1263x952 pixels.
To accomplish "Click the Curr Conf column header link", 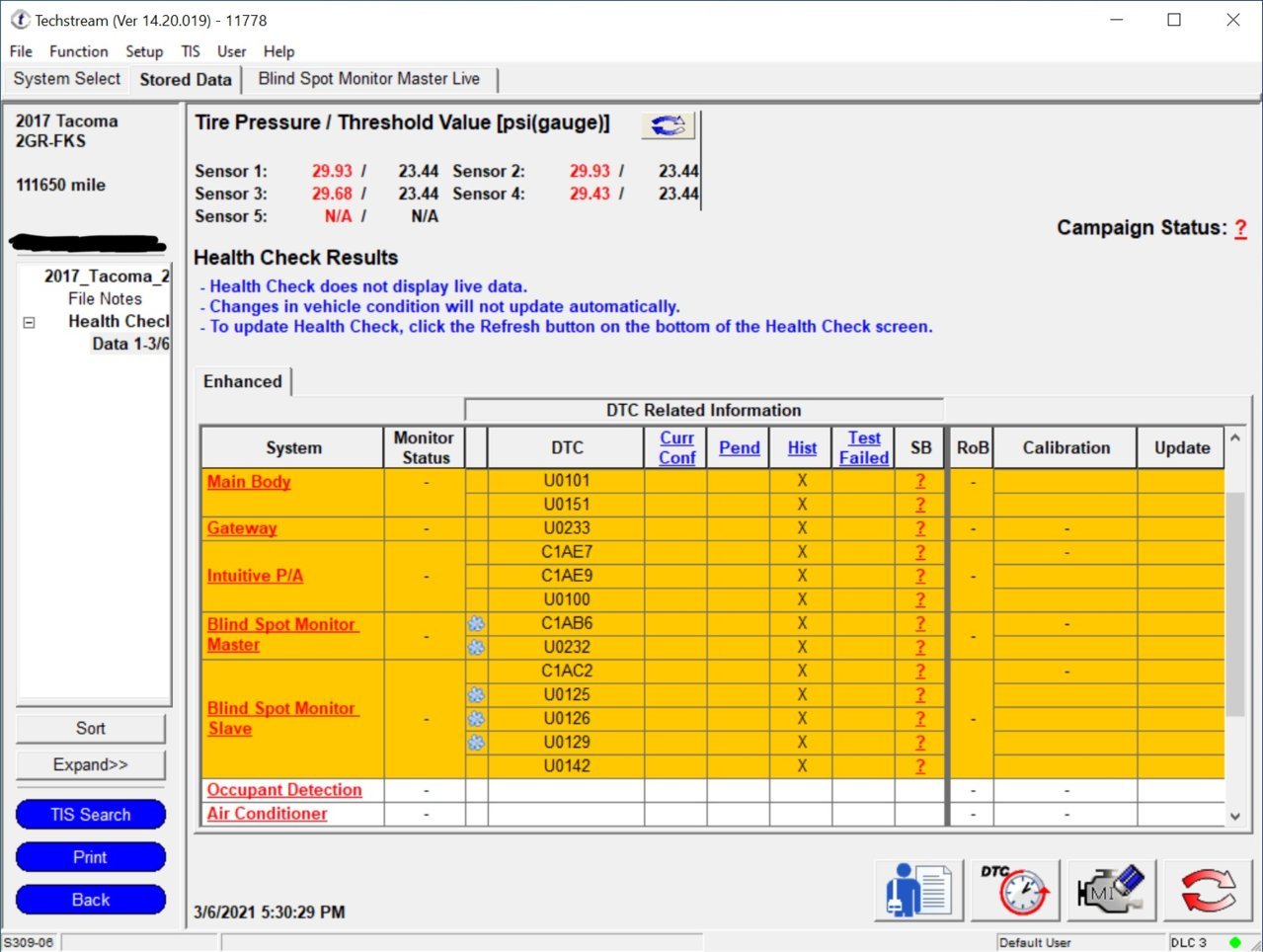I will [x=677, y=447].
